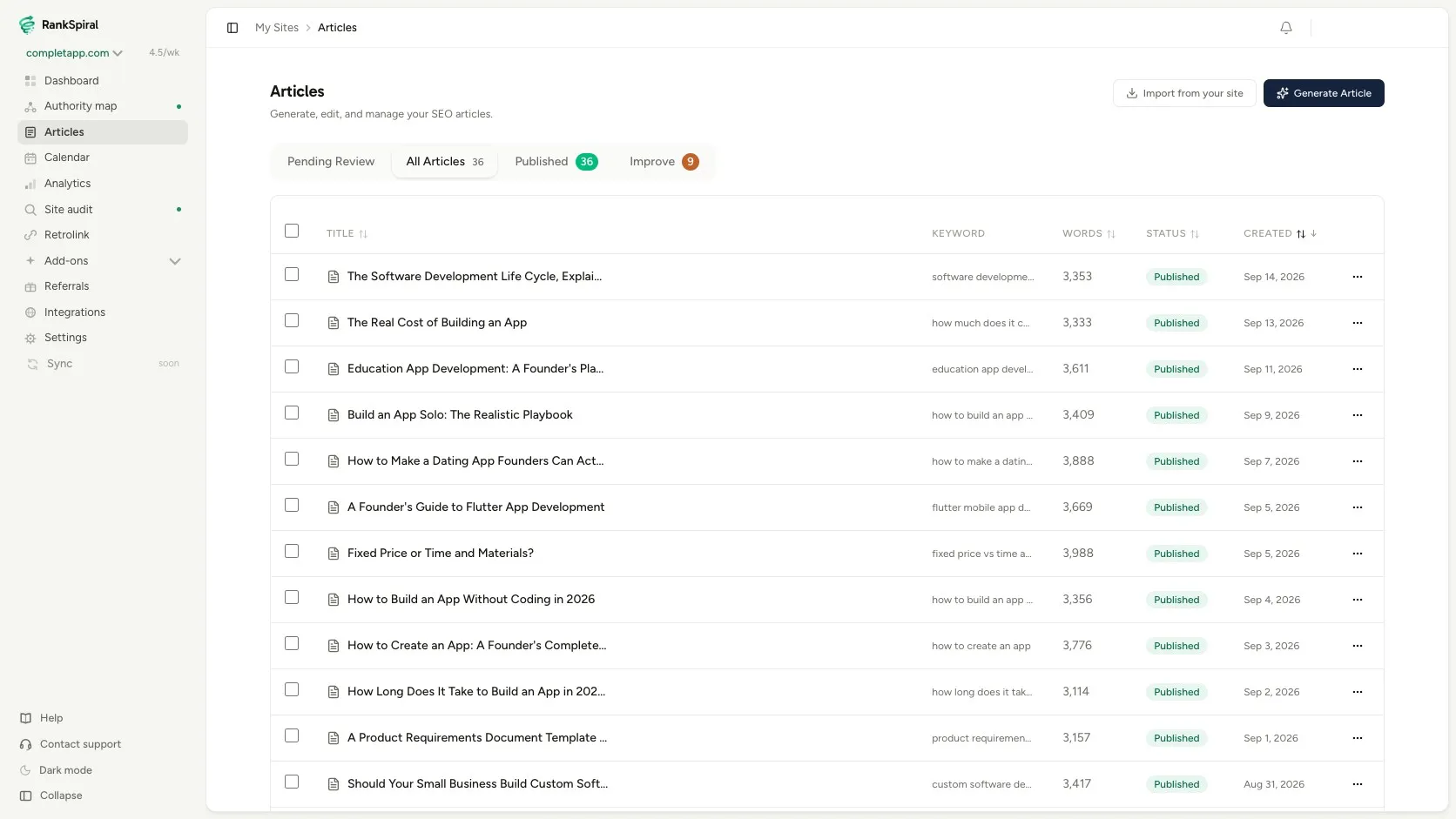
Task: Expand the Add-ons menu chevron
Action: coord(175,261)
